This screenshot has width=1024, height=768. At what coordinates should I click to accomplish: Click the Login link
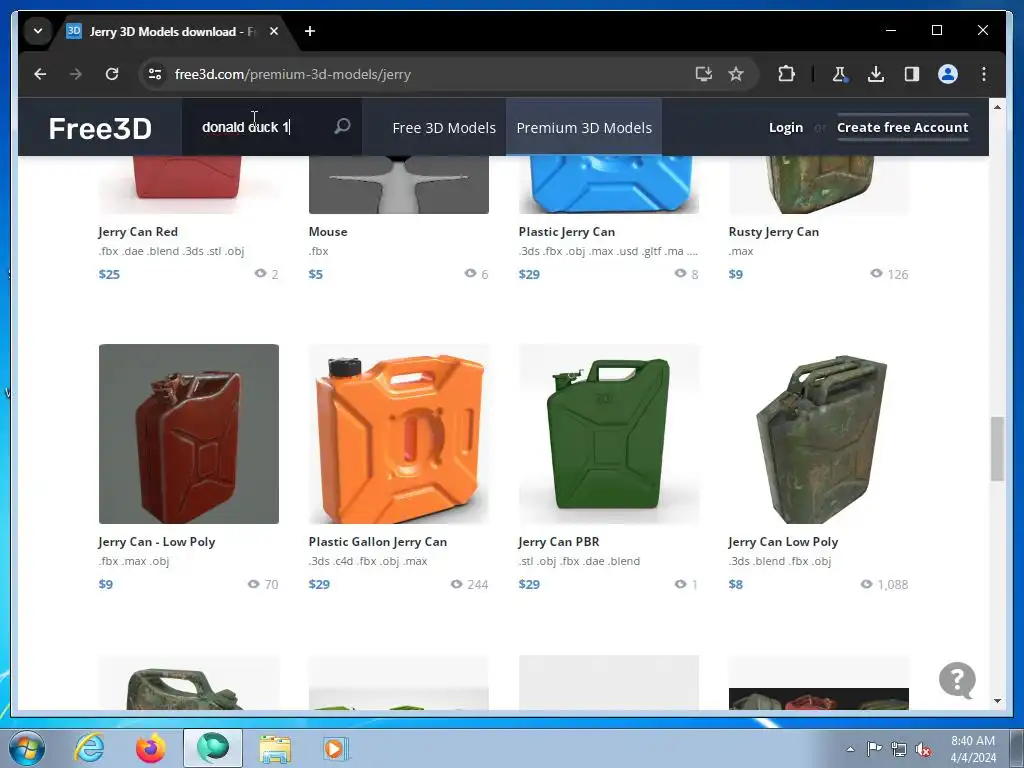click(786, 127)
